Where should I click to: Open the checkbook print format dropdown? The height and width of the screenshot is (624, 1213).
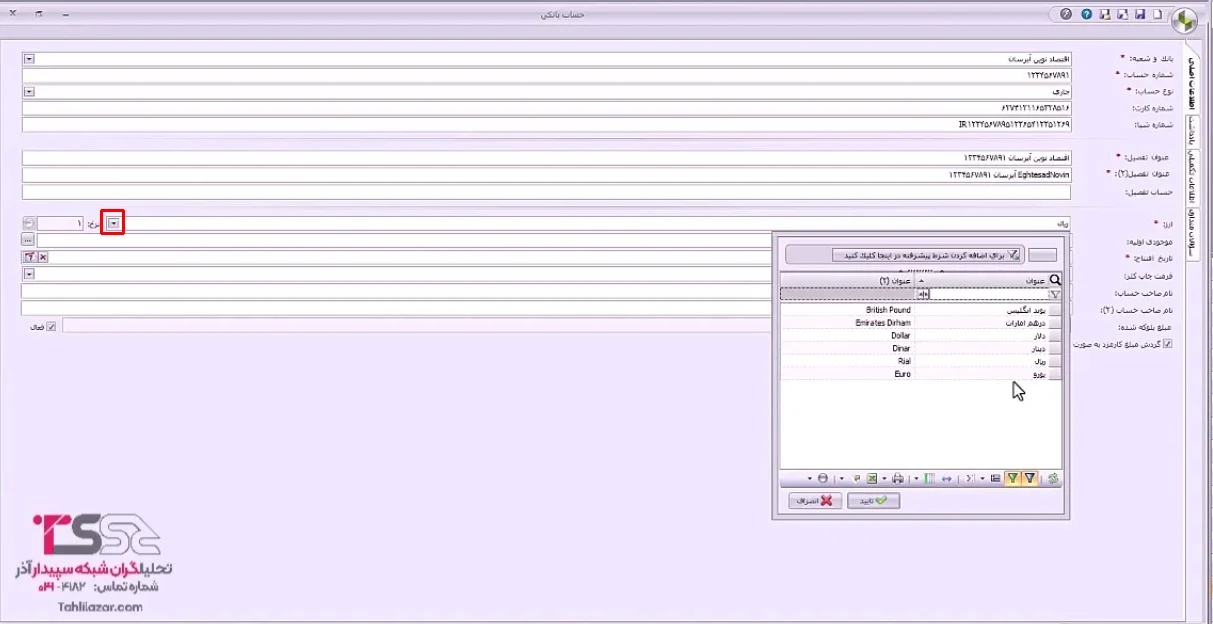click(28, 274)
